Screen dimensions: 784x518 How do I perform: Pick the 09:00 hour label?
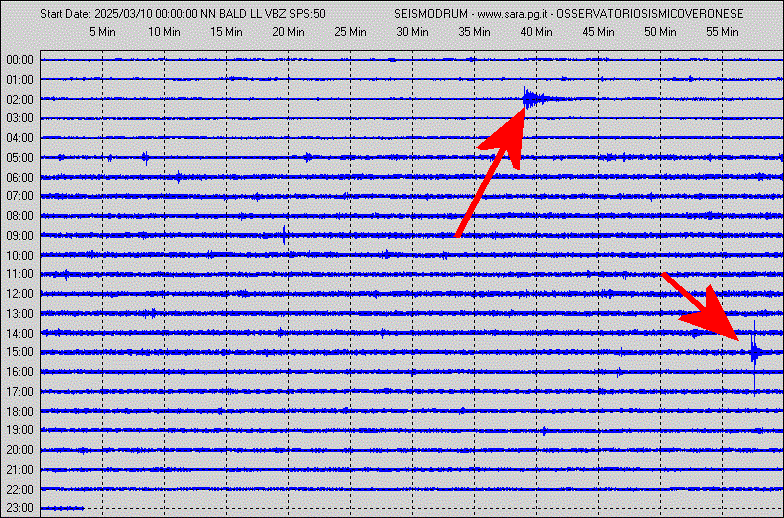20,236
